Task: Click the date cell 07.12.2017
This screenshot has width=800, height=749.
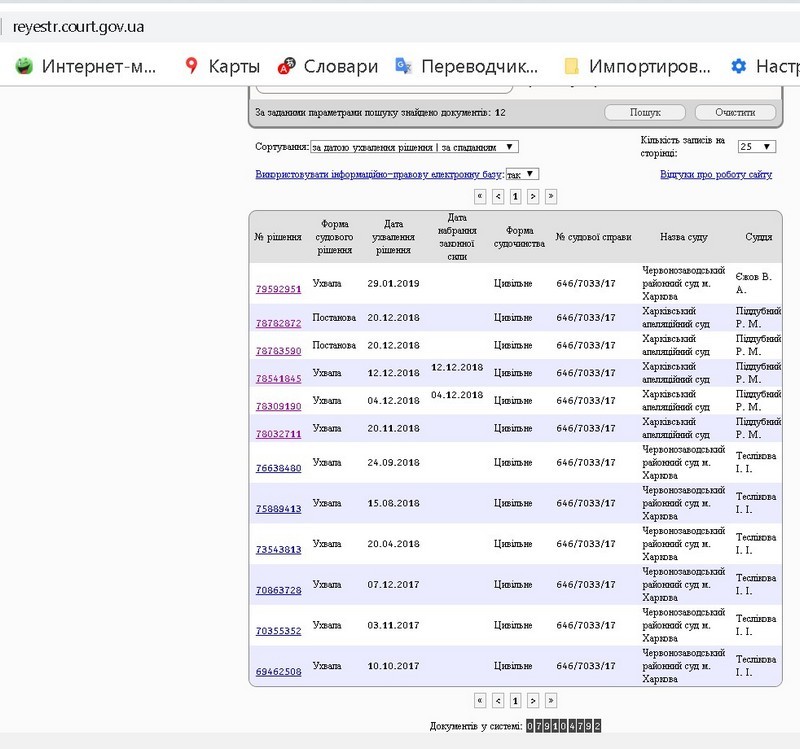Action: (393, 585)
